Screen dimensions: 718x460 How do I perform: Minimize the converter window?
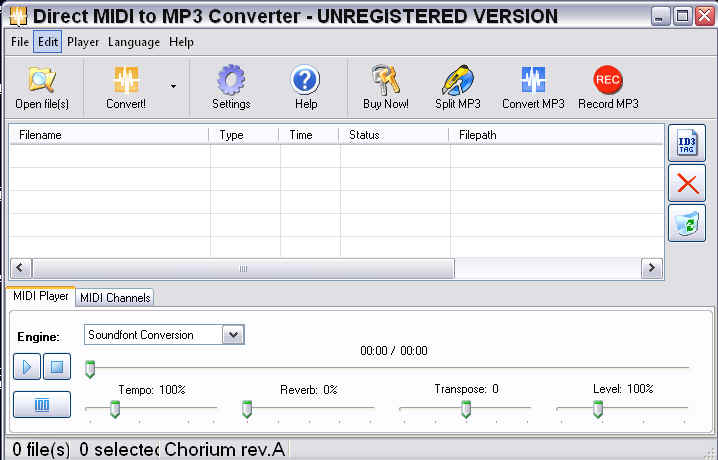(659, 16)
